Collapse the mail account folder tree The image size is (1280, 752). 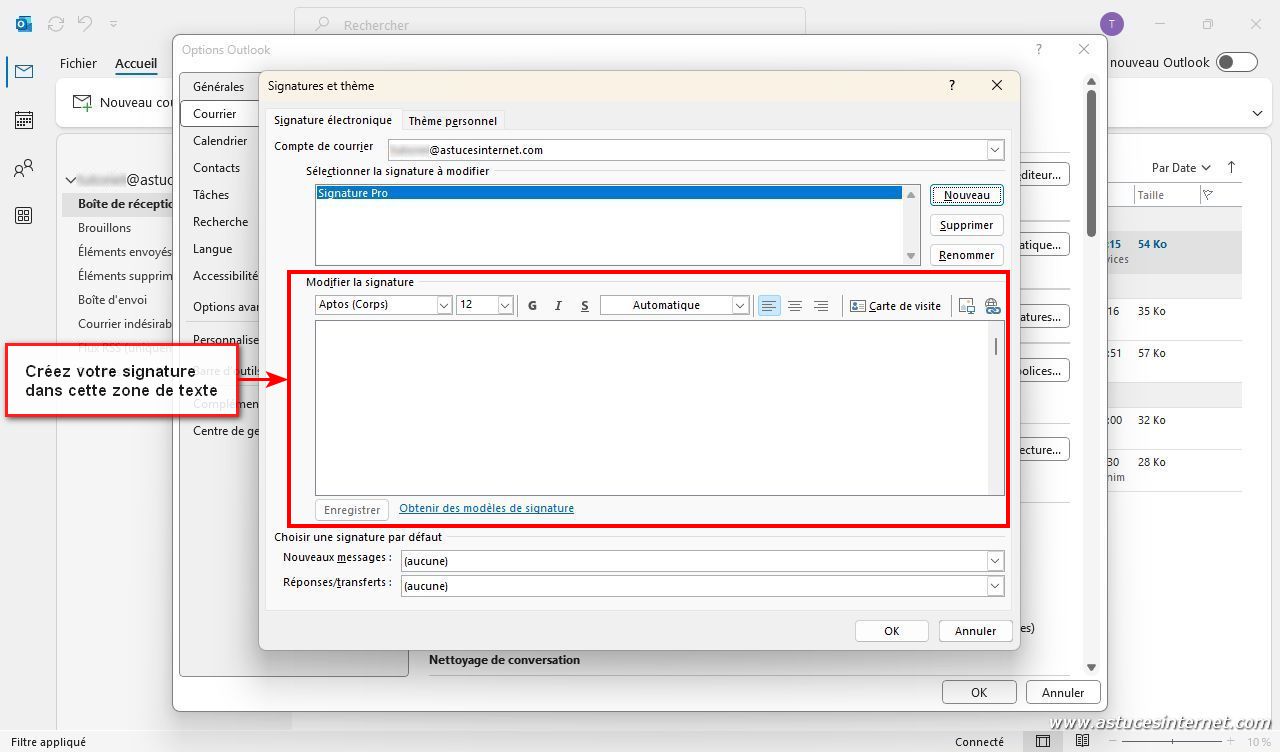(70, 180)
